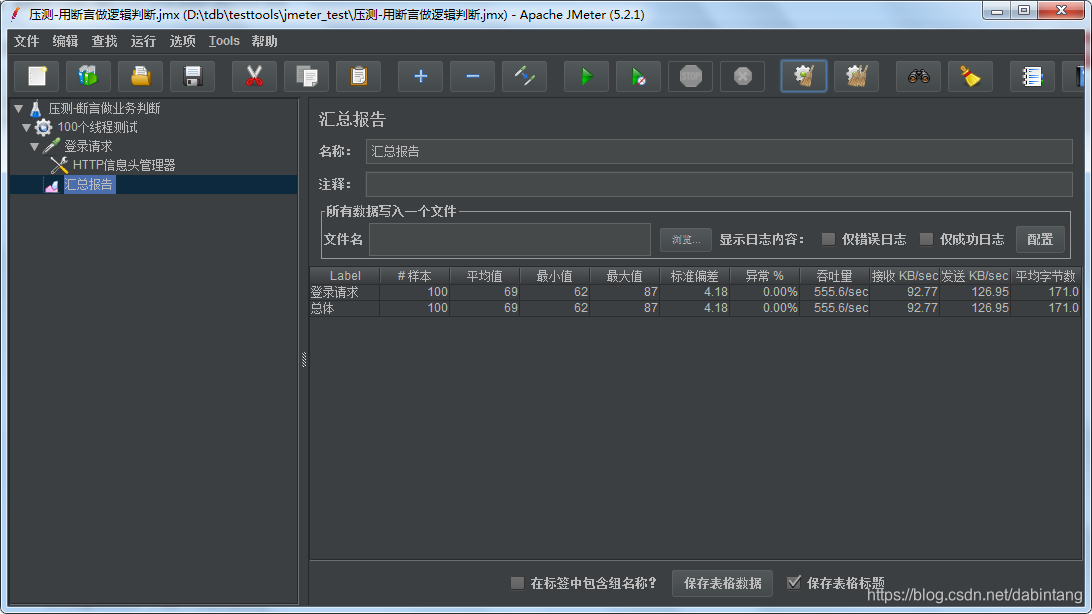This screenshot has width=1092, height=614.
Task: Open the 文件 menu
Action: (x=26, y=41)
